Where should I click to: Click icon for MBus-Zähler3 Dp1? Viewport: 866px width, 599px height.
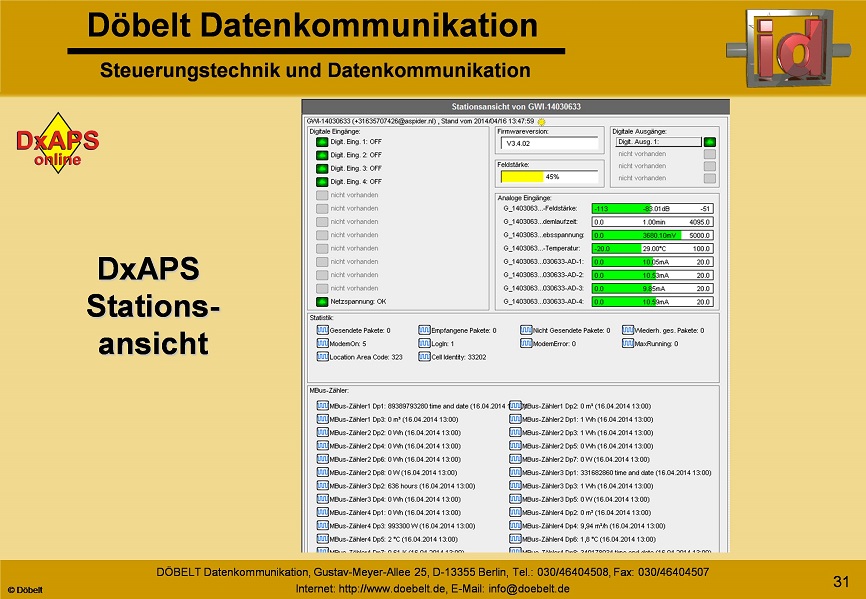[515, 473]
